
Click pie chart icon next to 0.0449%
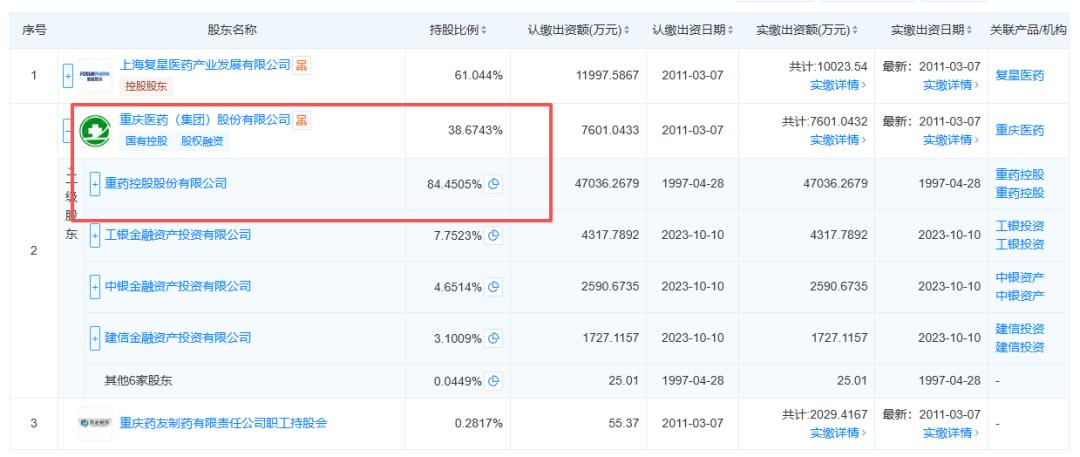coord(493,380)
